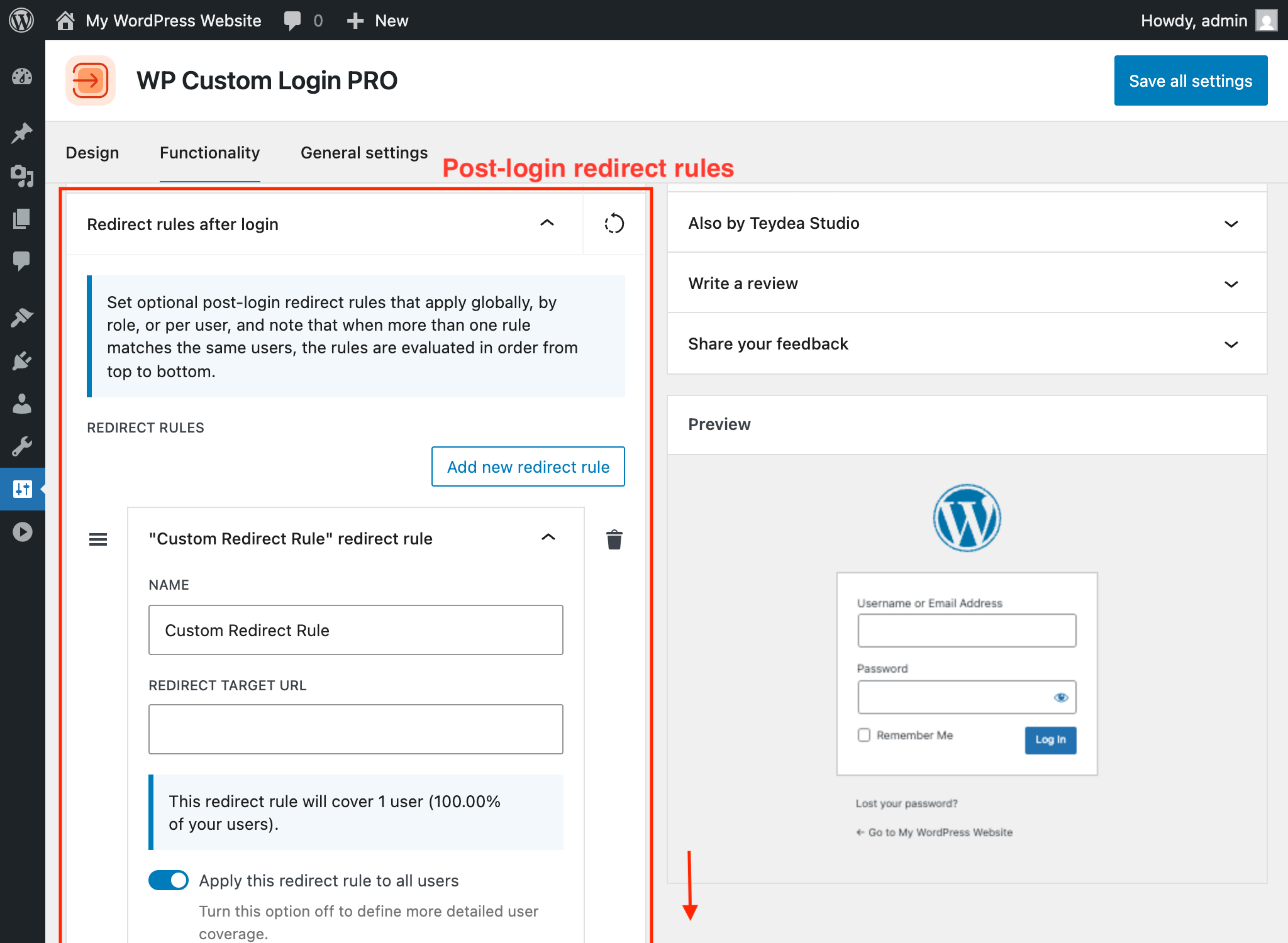Image resolution: width=1288 pixels, height=943 pixels.
Task: Open the Appearance paintbrush icon
Action: (x=22, y=316)
